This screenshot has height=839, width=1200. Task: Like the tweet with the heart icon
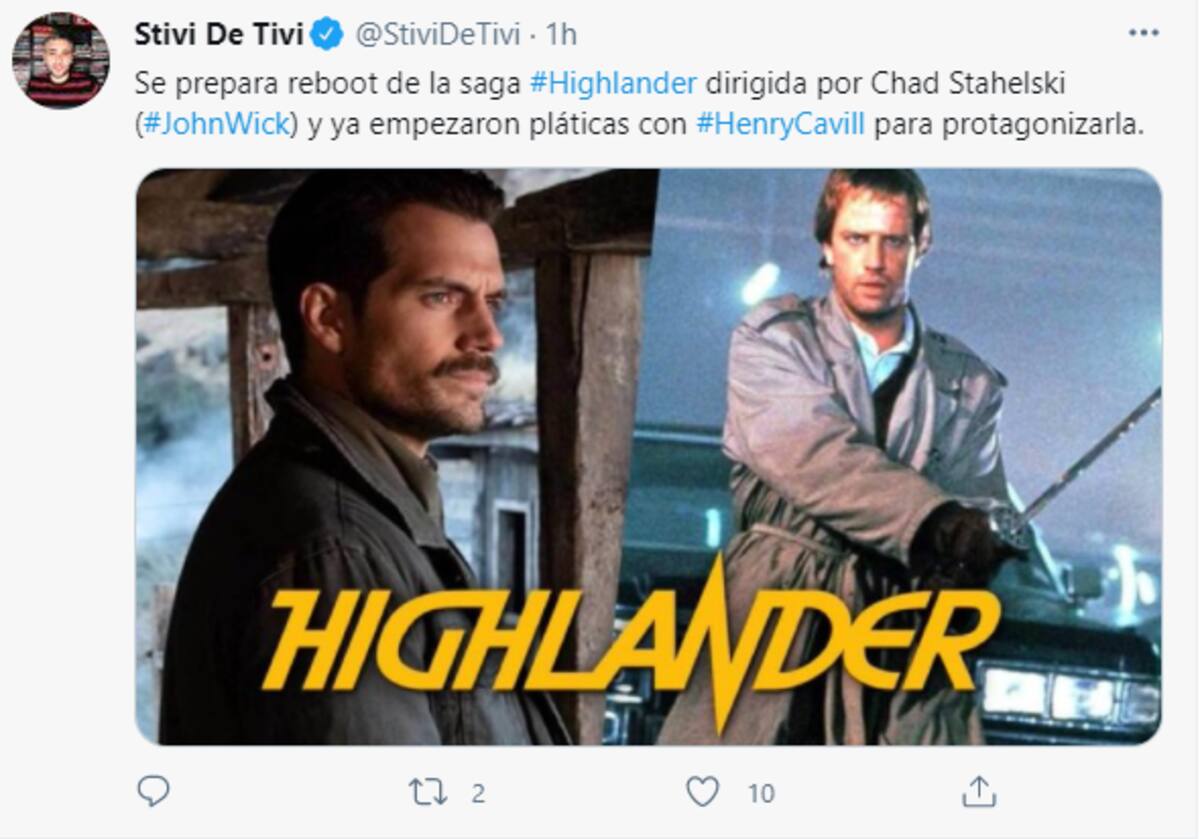pyautogui.click(x=703, y=792)
